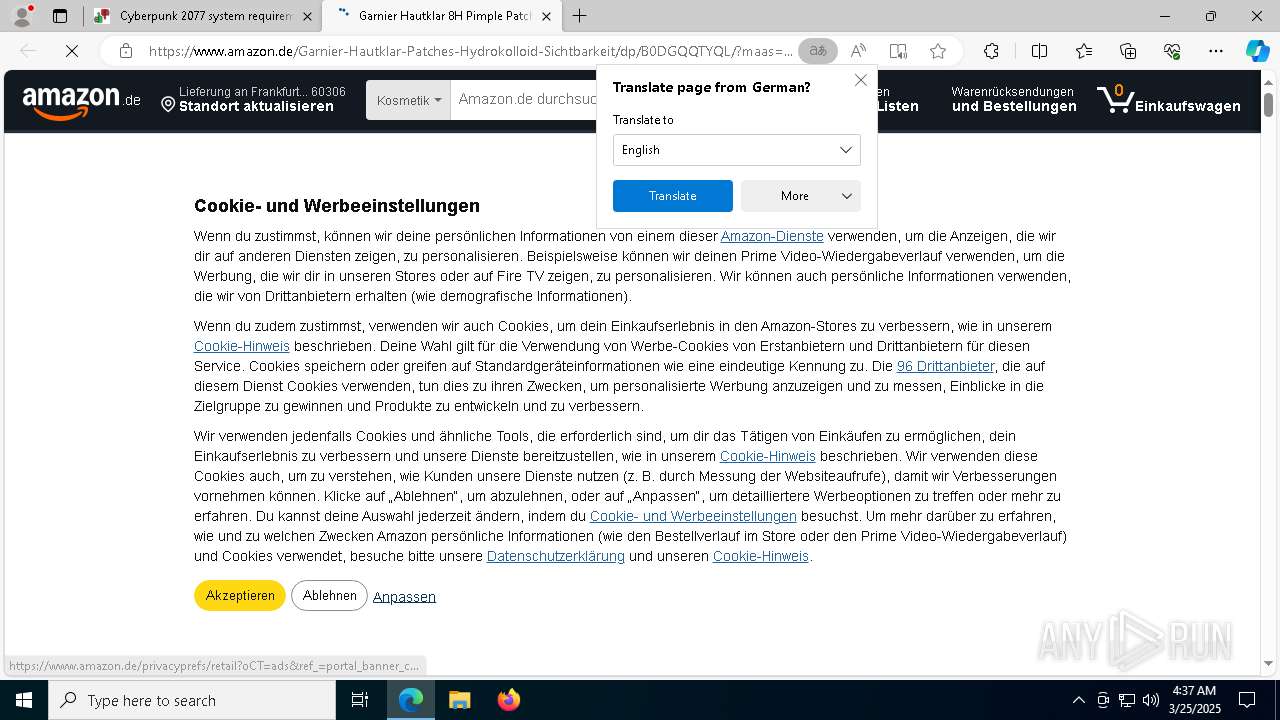The width and height of the screenshot is (1280, 720).
Task: Close the translate popup
Action: (860, 80)
